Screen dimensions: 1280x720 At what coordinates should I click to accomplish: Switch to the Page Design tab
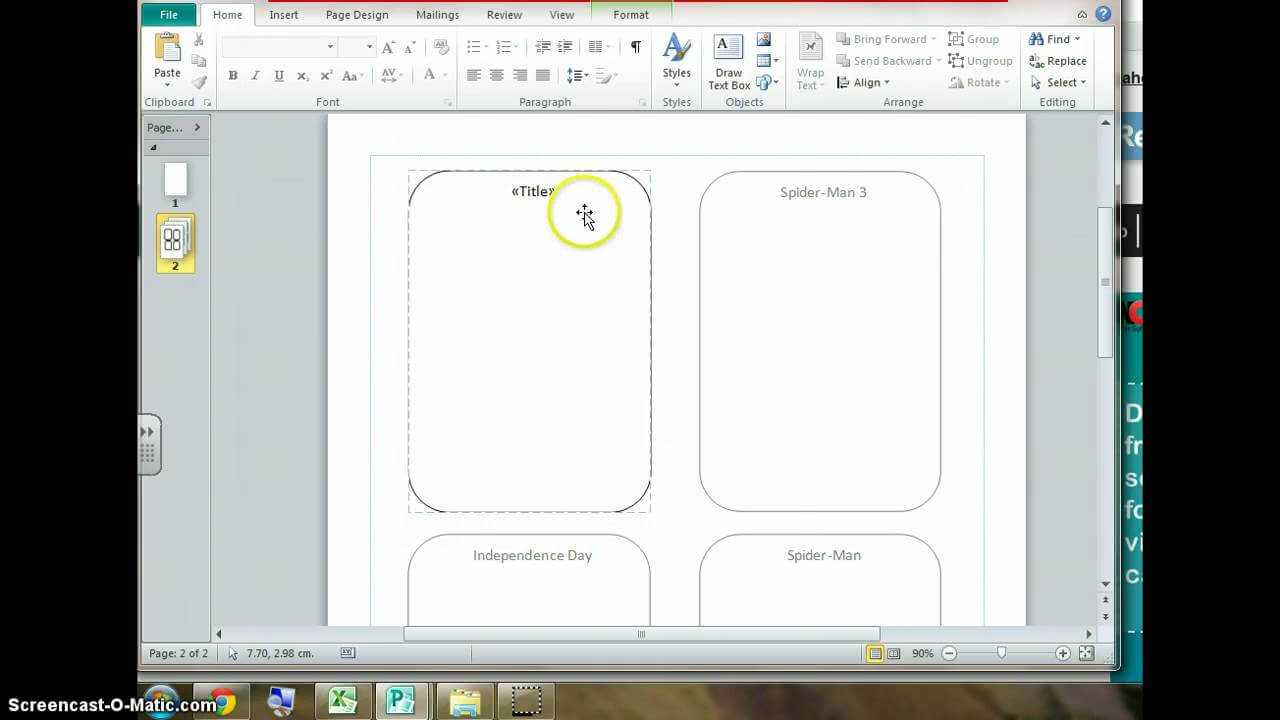coord(357,15)
